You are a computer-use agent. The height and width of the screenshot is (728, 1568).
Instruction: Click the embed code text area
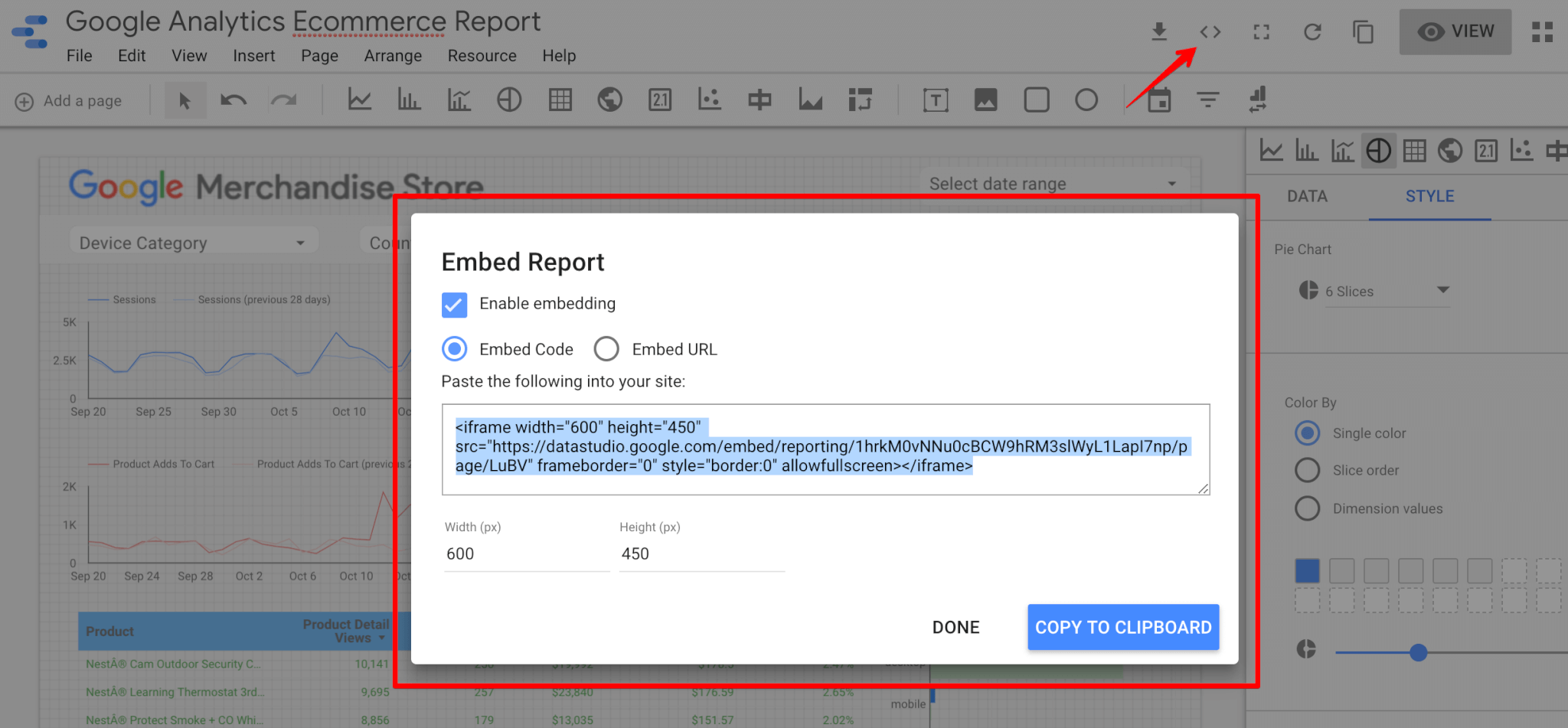point(825,449)
